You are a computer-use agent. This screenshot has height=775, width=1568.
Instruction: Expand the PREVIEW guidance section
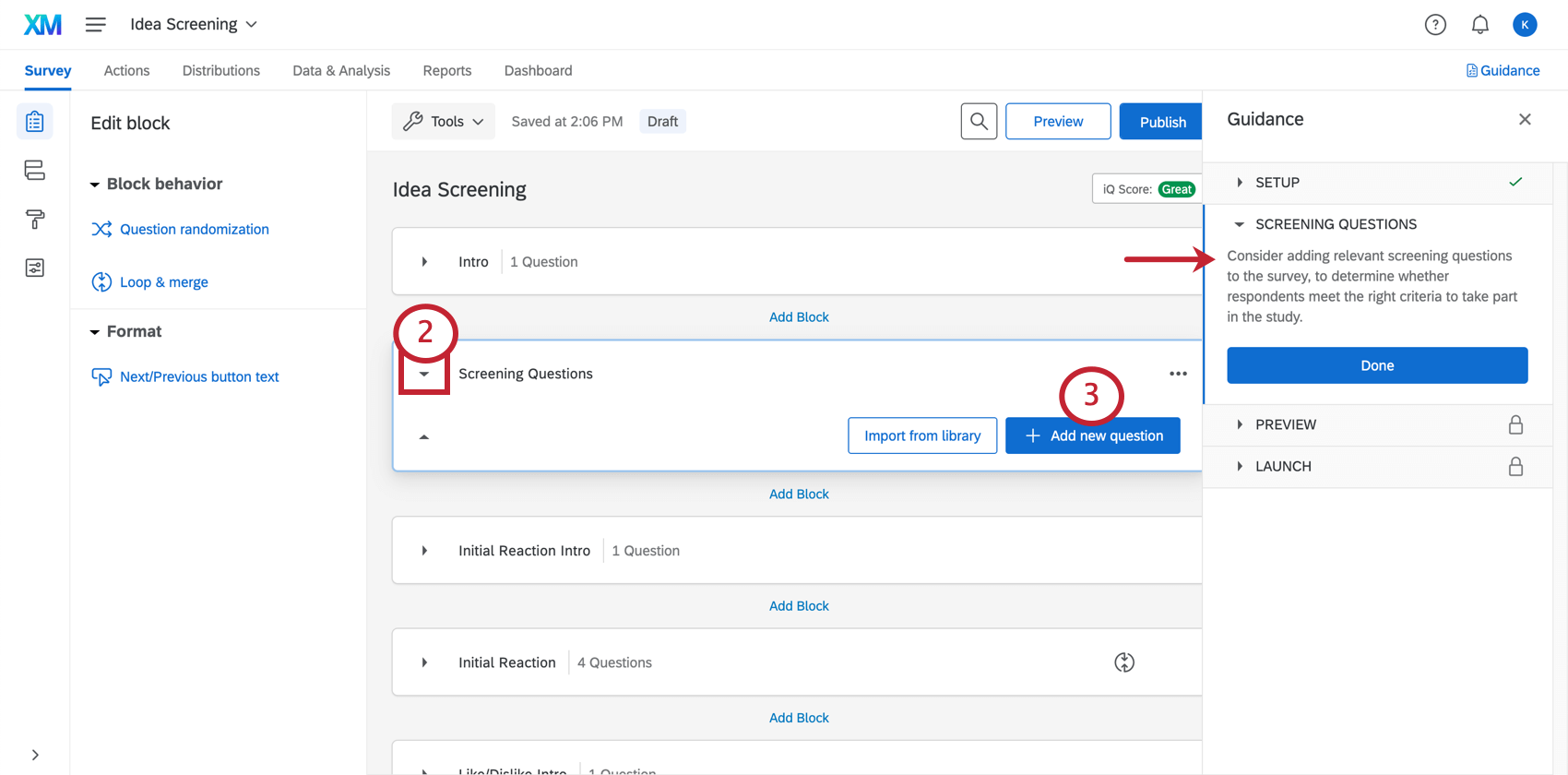(1241, 424)
